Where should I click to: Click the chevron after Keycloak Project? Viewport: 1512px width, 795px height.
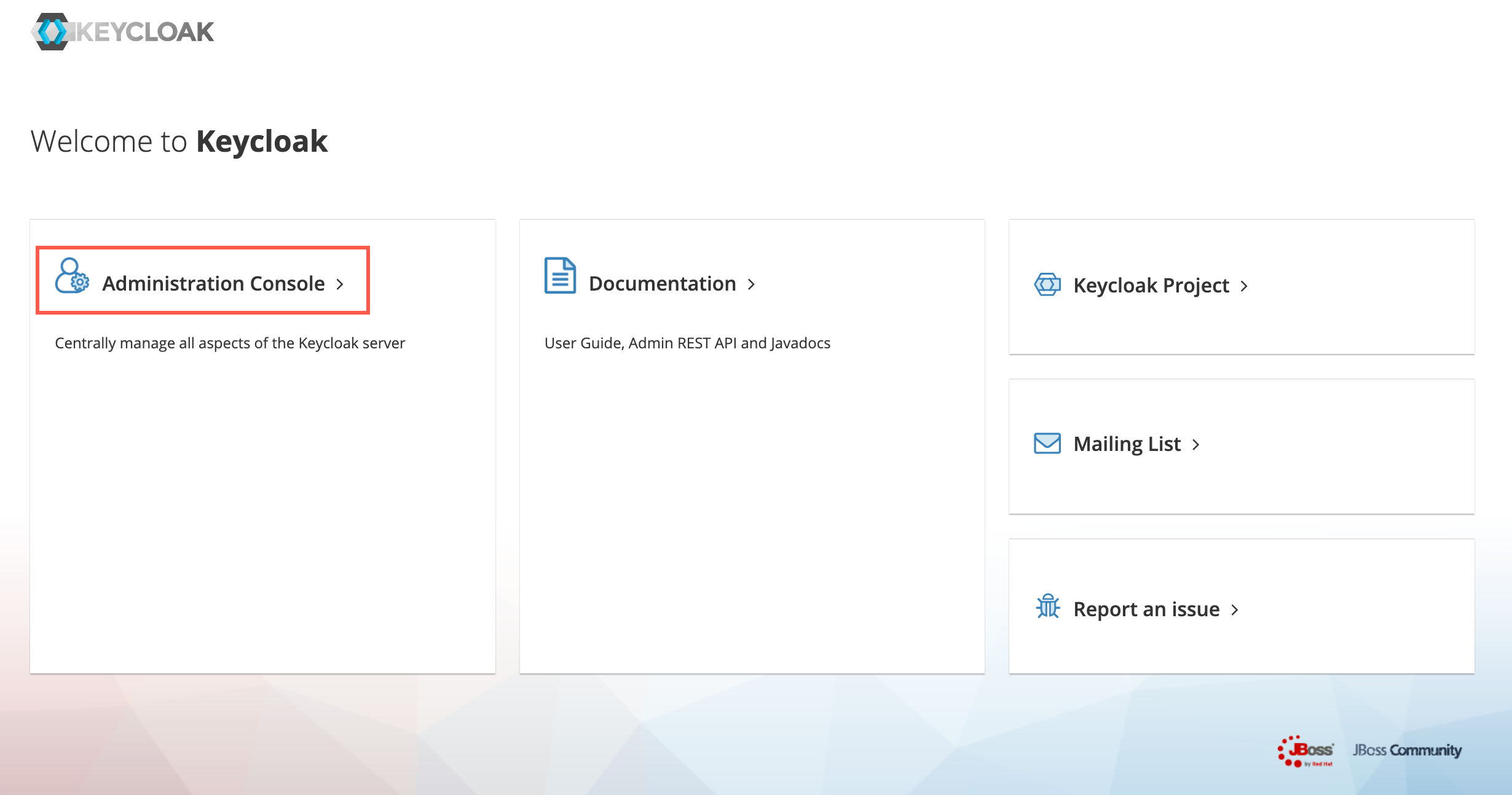click(1244, 286)
